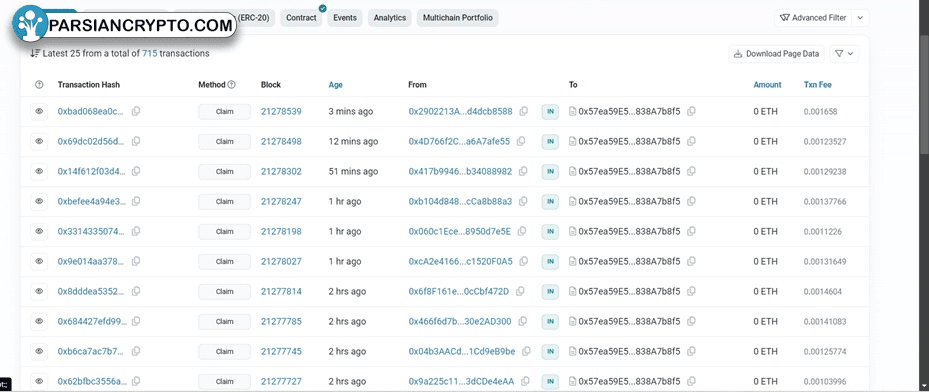Image resolution: width=929 pixels, height=392 pixels.
Task: Open Method column help question icon
Action: click(232, 85)
